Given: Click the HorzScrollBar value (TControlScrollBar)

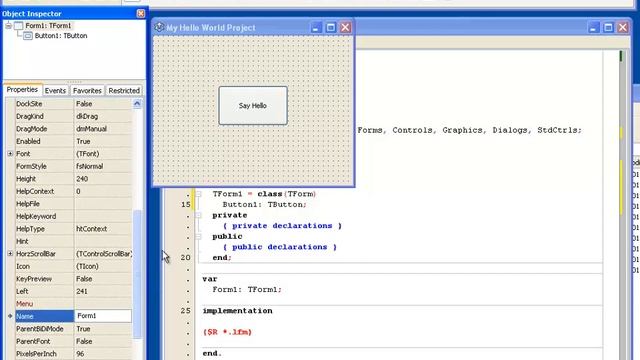Looking at the screenshot, I should coord(104,254).
